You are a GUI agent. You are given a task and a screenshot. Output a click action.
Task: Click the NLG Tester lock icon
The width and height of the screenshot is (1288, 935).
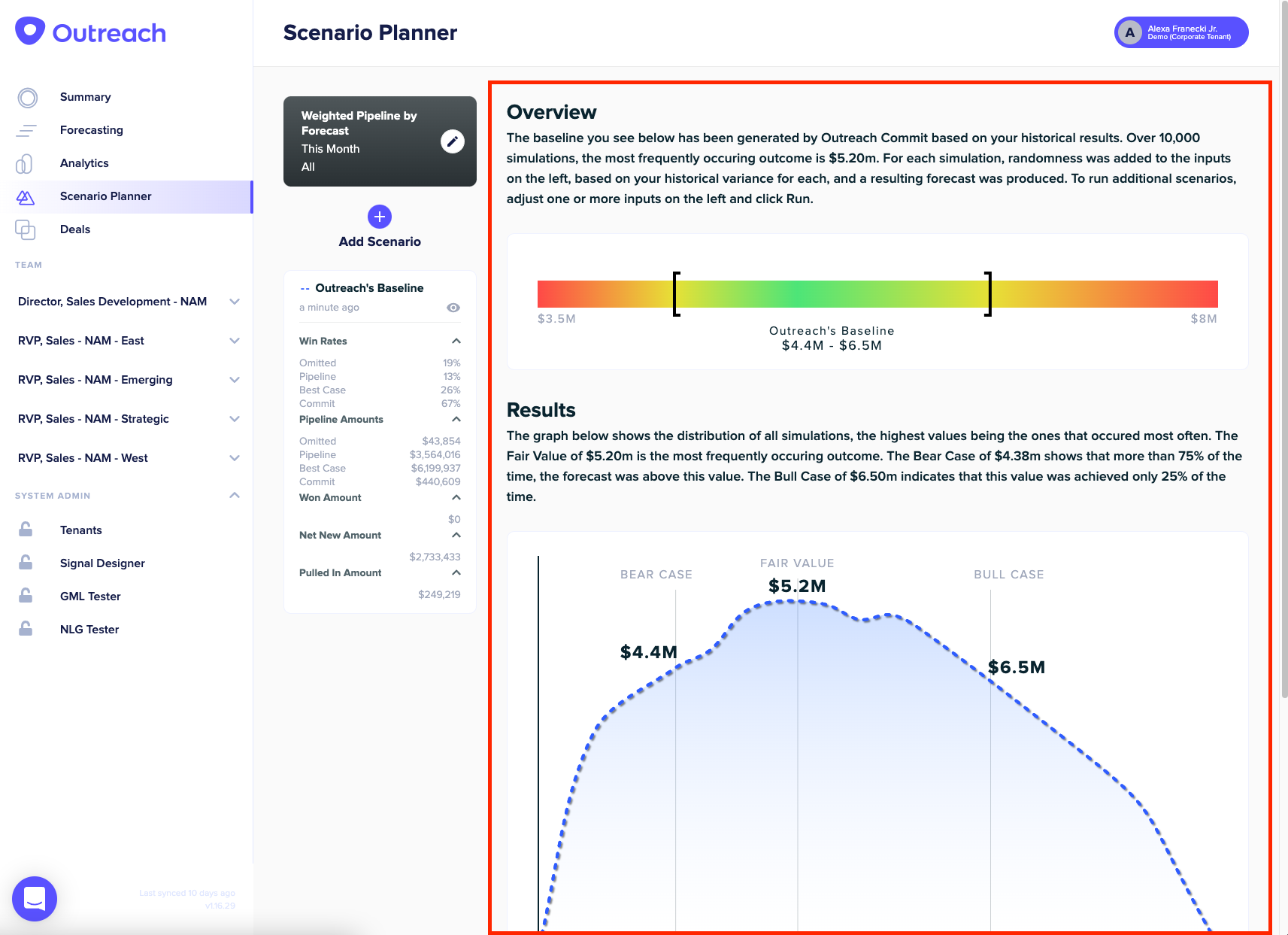click(x=26, y=629)
